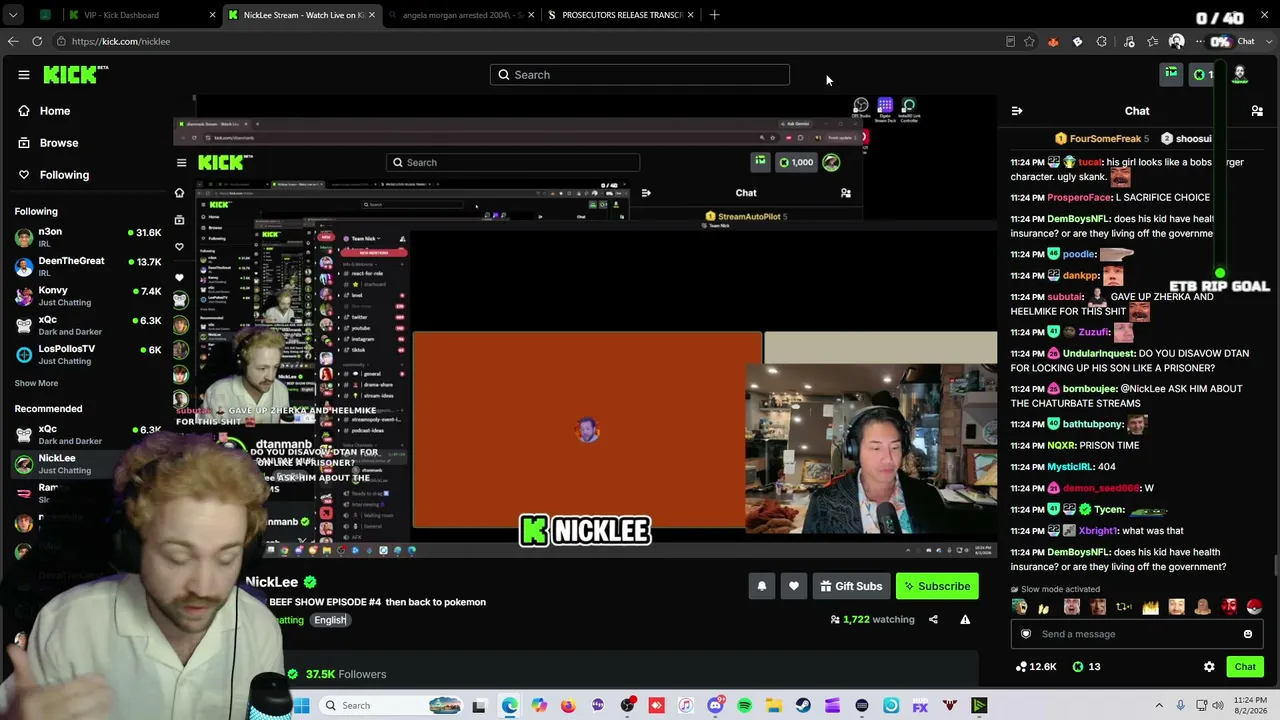Open Steam from the taskbar

coord(803,706)
